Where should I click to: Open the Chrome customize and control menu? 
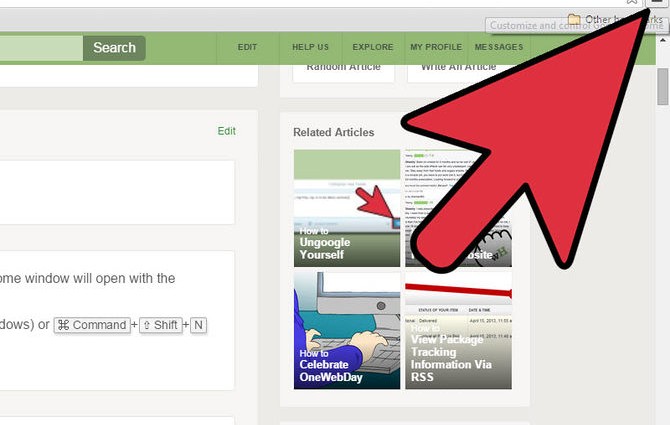(x=659, y=5)
